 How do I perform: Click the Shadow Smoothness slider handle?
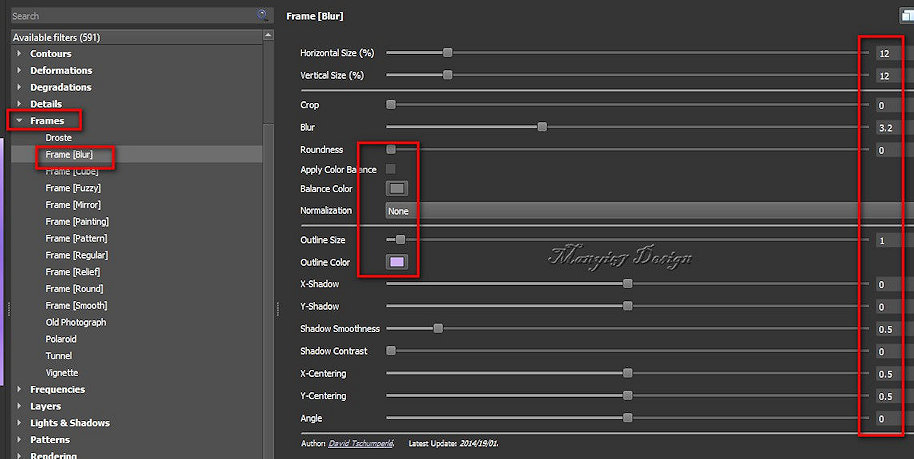pos(438,328)
